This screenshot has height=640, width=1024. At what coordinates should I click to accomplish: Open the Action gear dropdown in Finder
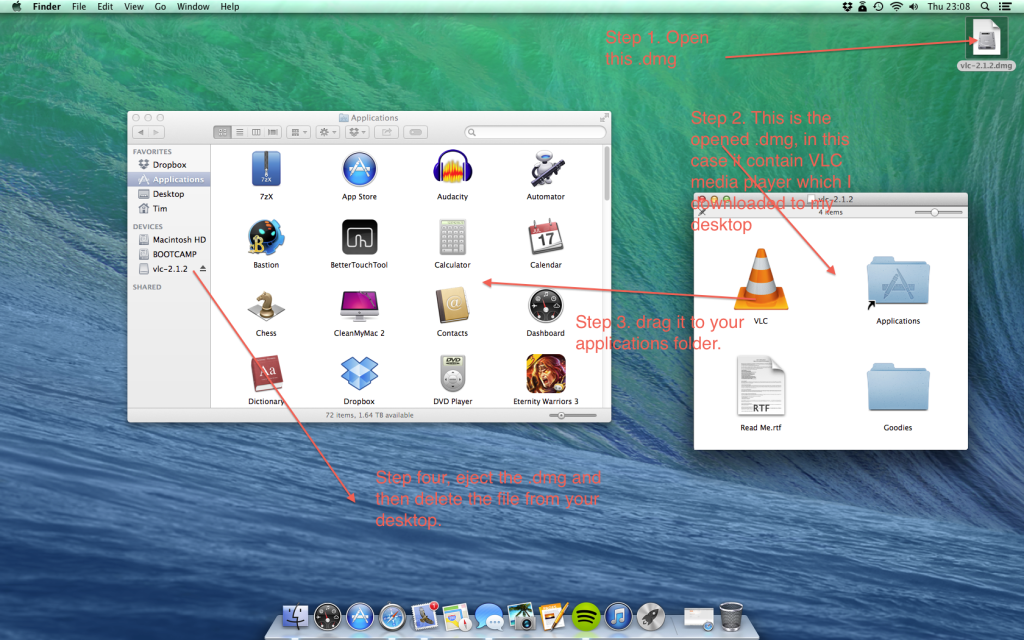click(327, 132)
